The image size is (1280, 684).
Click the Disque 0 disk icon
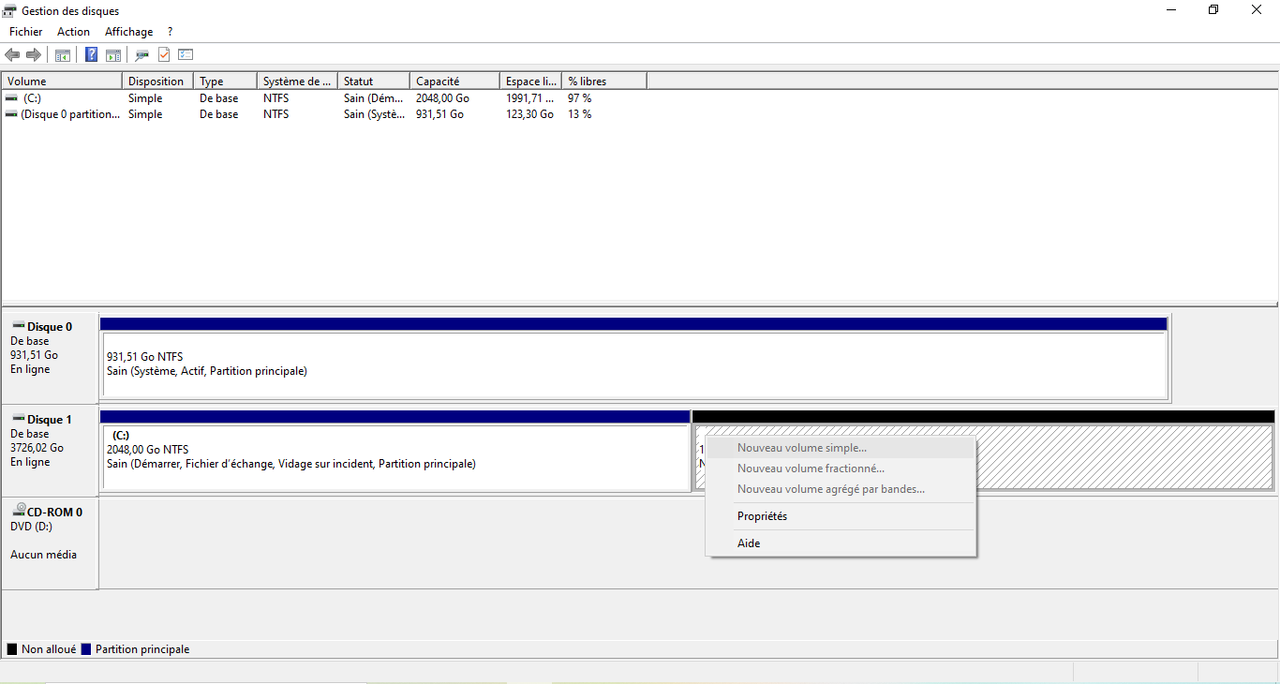tap(17, 327)
